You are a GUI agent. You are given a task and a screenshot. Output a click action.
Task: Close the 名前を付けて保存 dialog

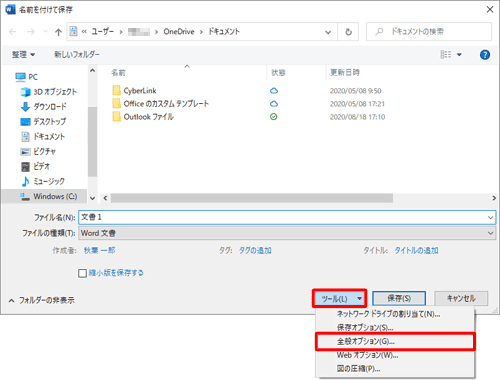490,9
